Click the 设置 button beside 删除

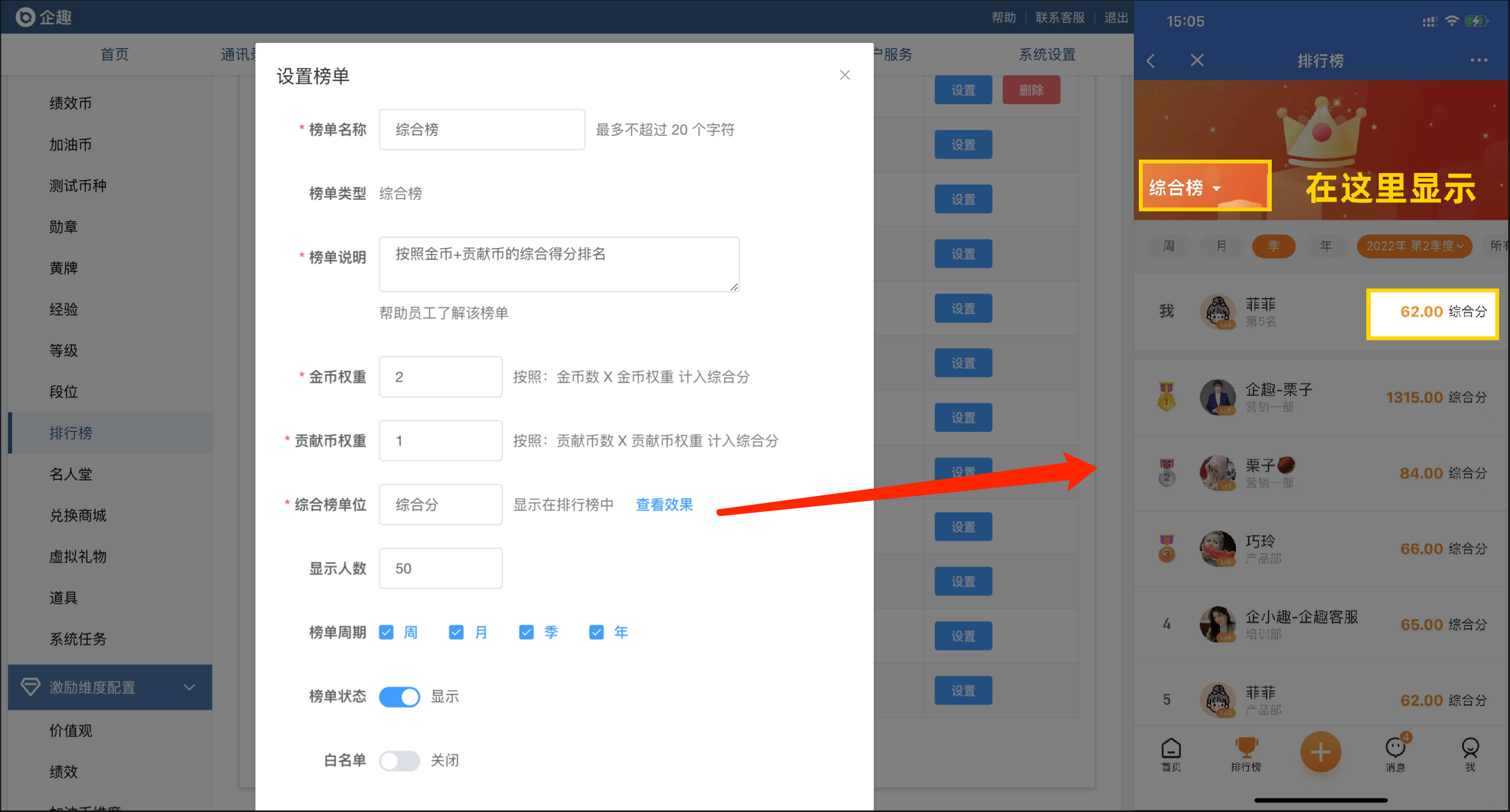[963, 90]
